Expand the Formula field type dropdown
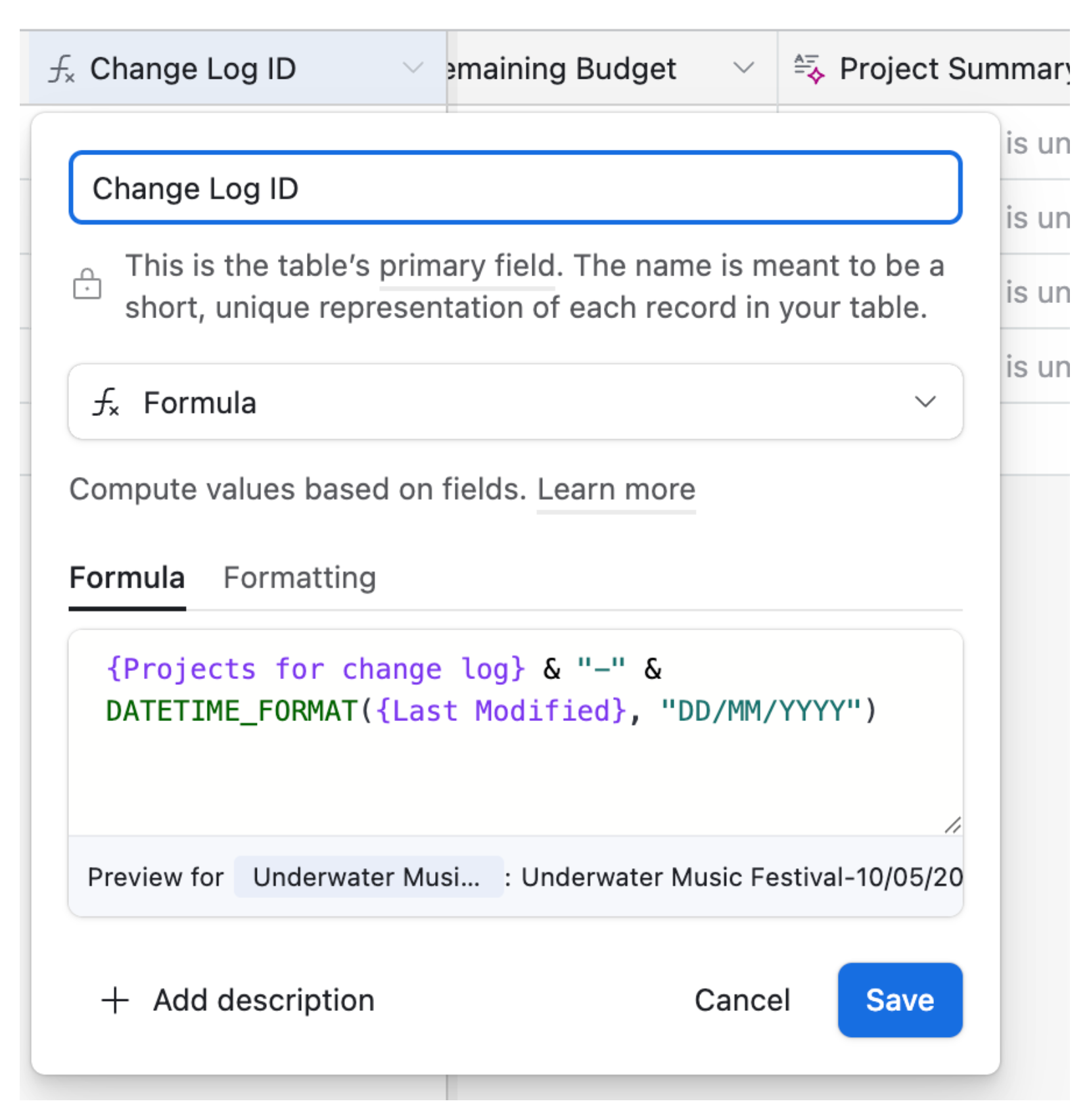This screenshot has height=1120, width=1089. click(925, 402)
